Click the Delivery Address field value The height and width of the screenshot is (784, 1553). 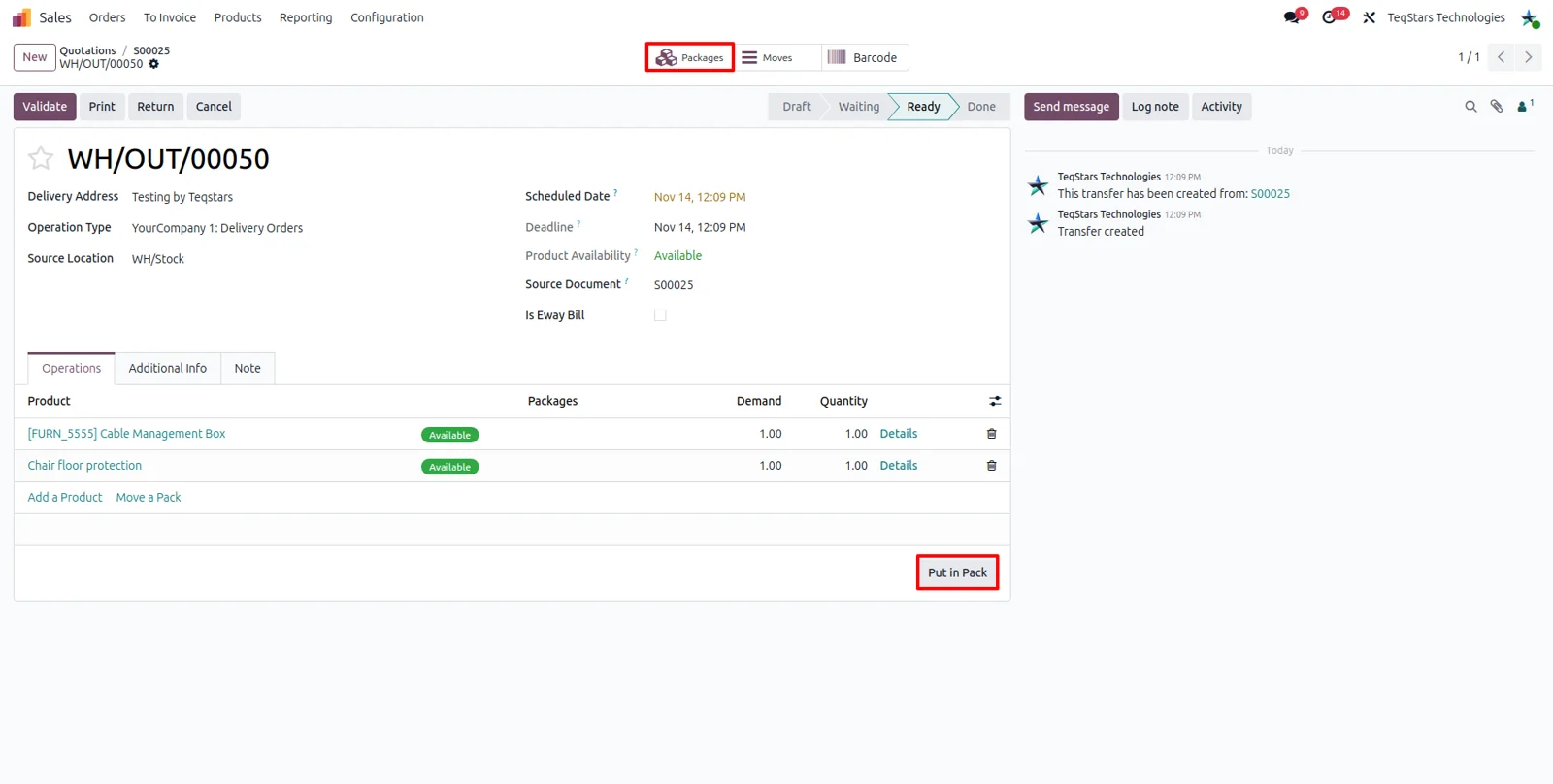coord(182,197)
